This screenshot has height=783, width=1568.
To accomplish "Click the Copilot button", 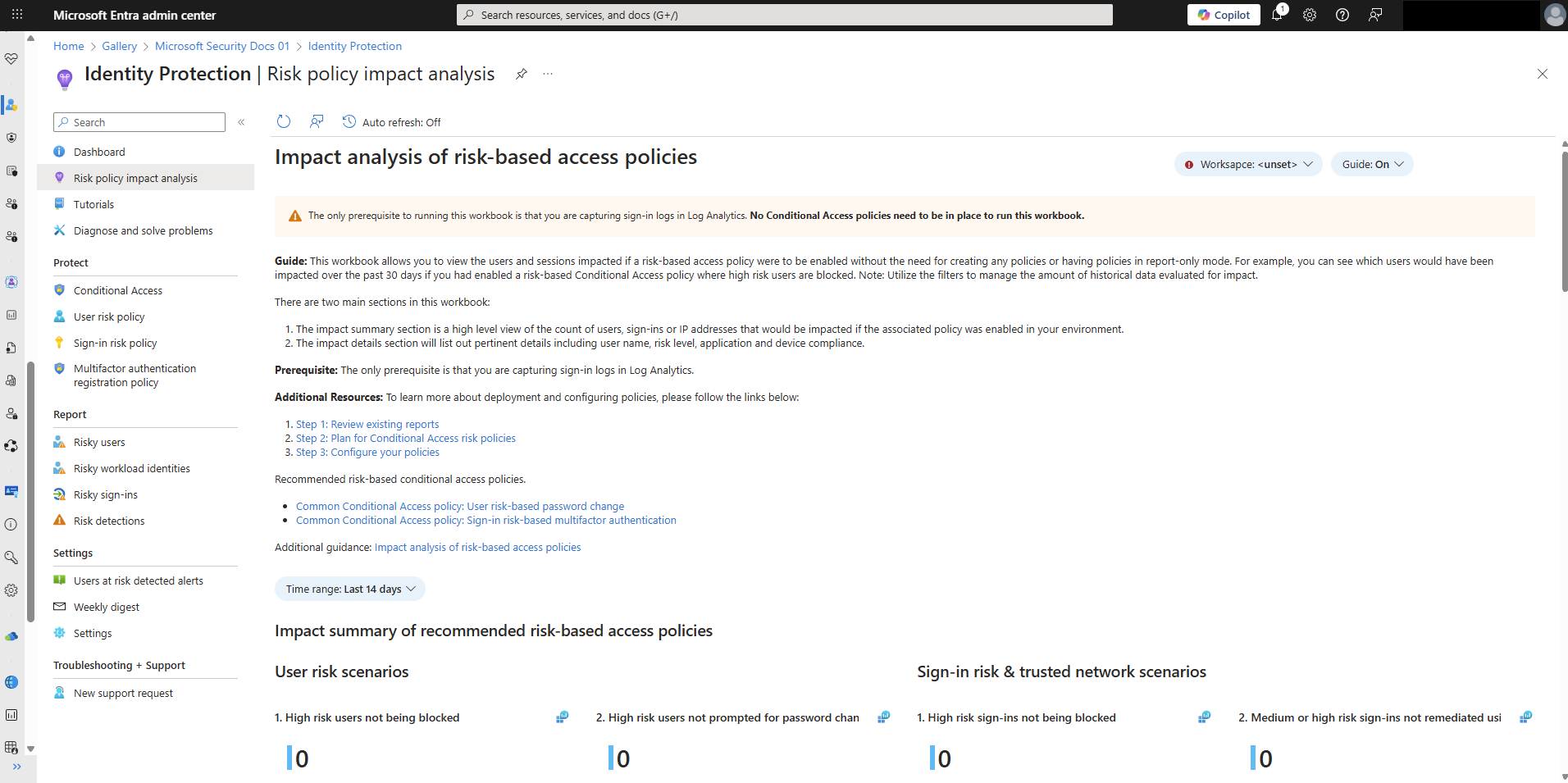I will coord(1224,15).
